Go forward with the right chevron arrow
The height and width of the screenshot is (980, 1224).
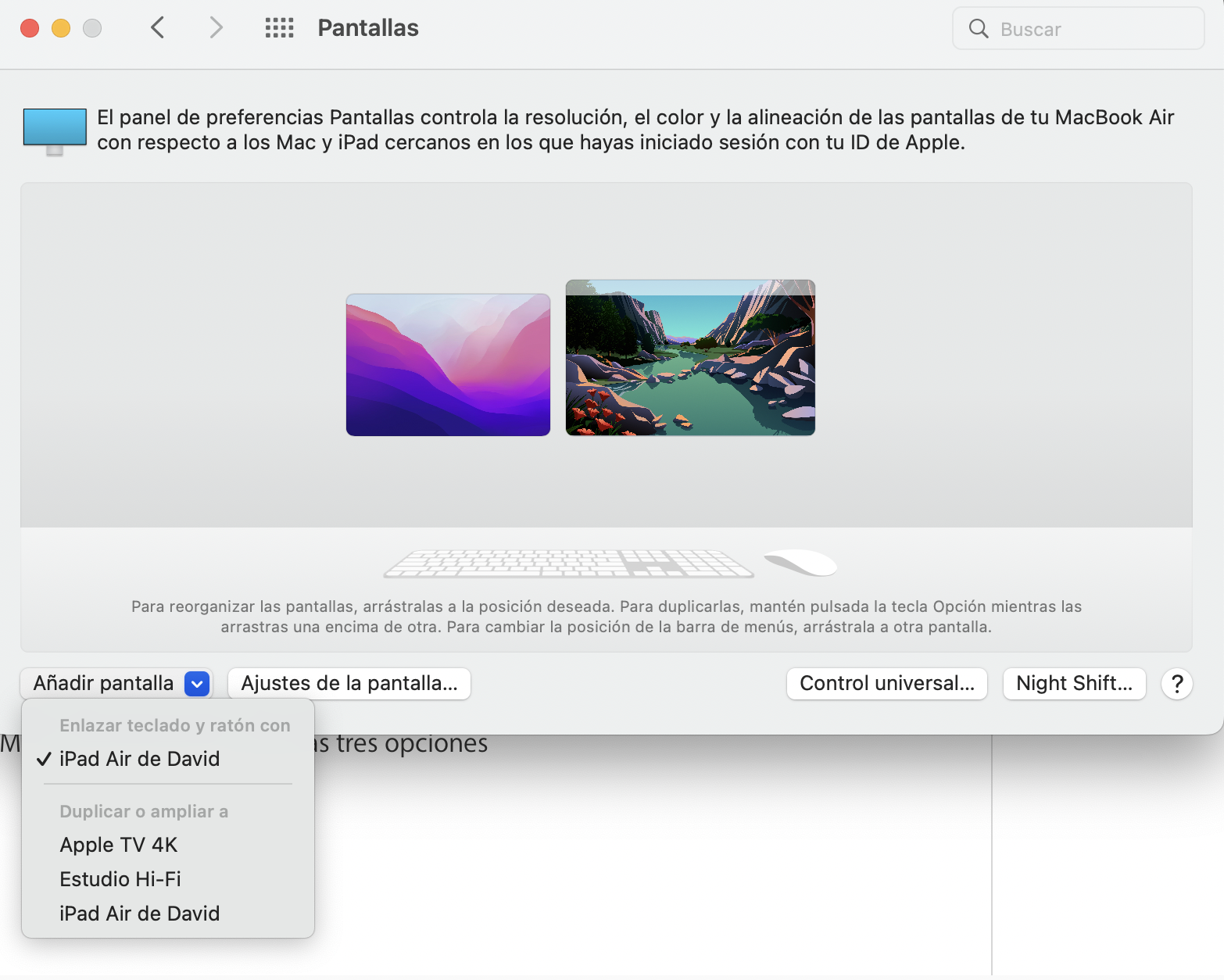pyautogui.click(x=217, y=28)
